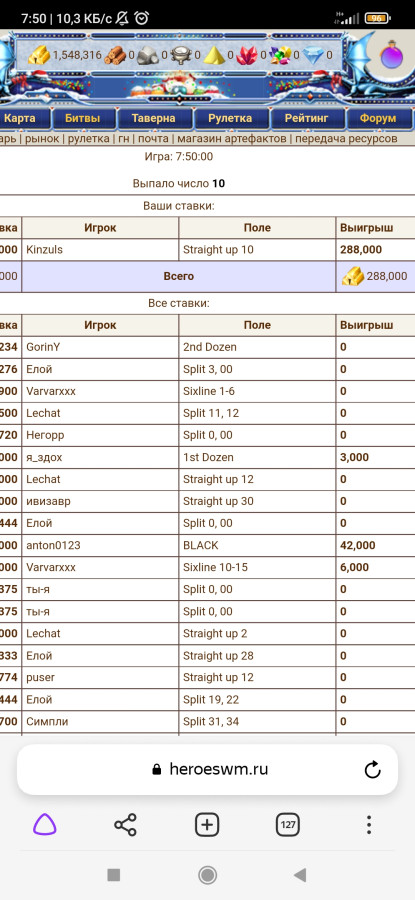Open the three-dot browser menu
Viewport: 415px width, 900px height.
369,825
